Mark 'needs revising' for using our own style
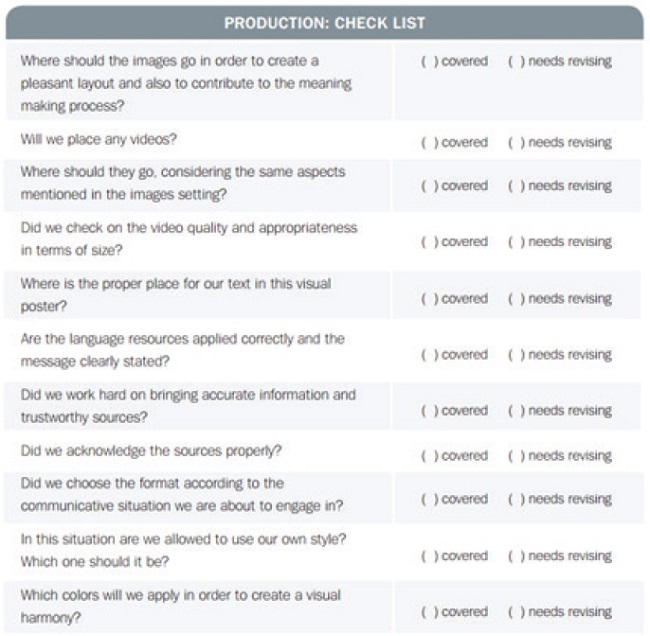This screenshot has height=636, width=650. point(513,556)
